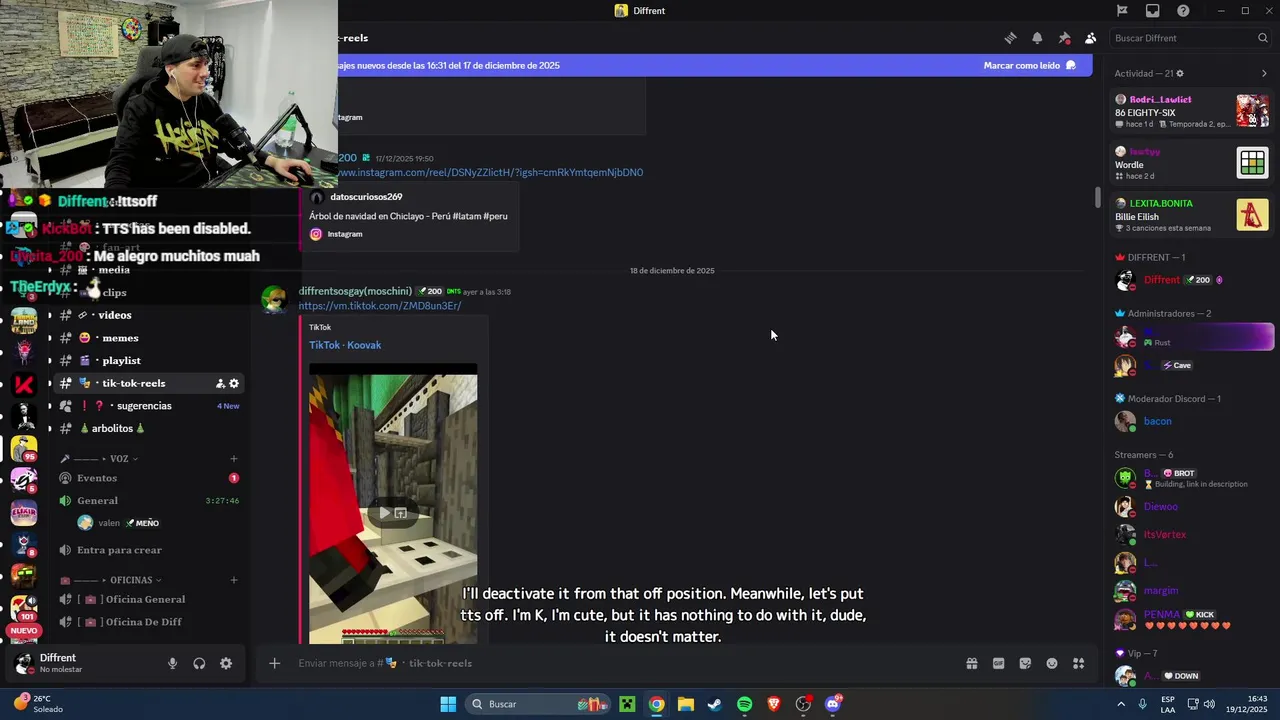
Task: Click Marcar como leído button
Action: tap(1029, 65)
